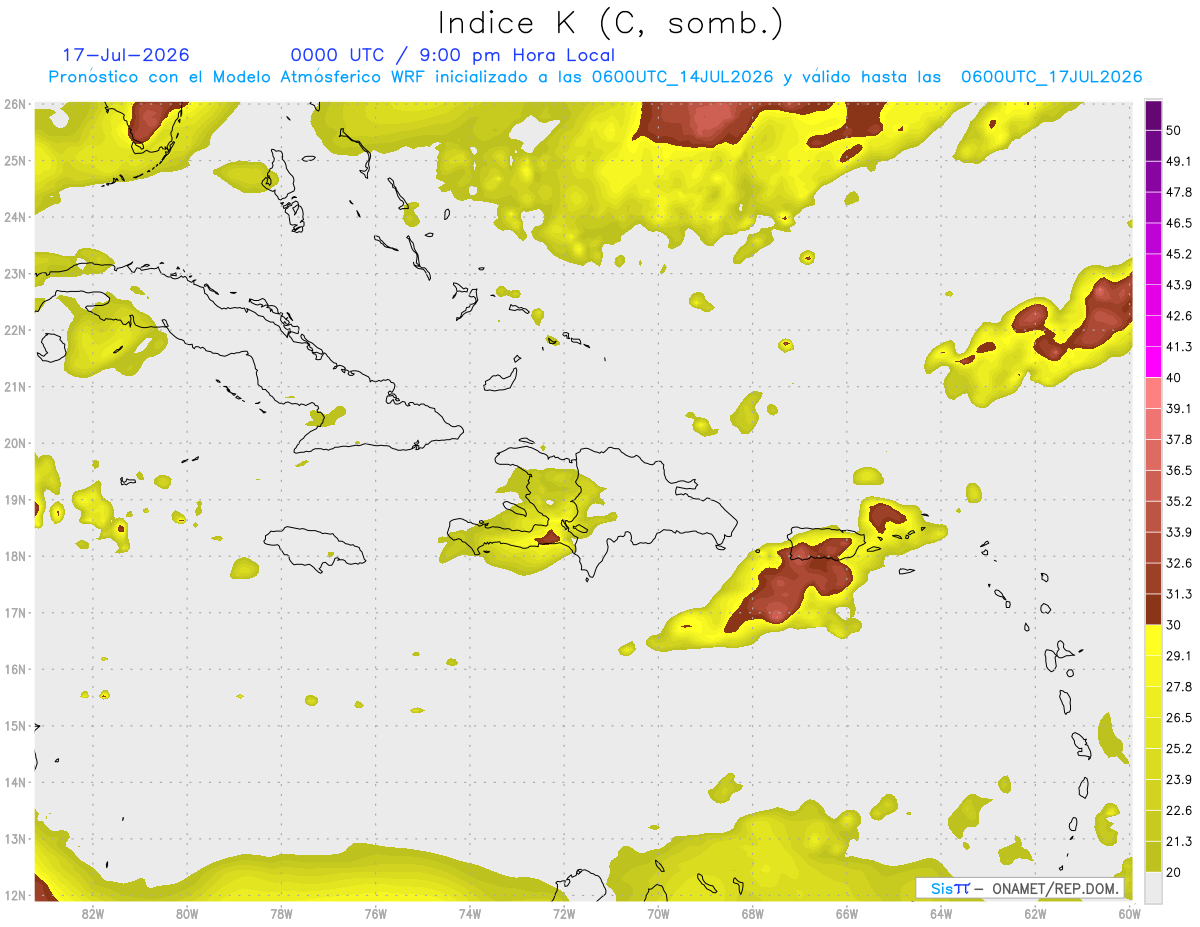
Task: Click the 27.8 color scale value
Action: 1179,687
